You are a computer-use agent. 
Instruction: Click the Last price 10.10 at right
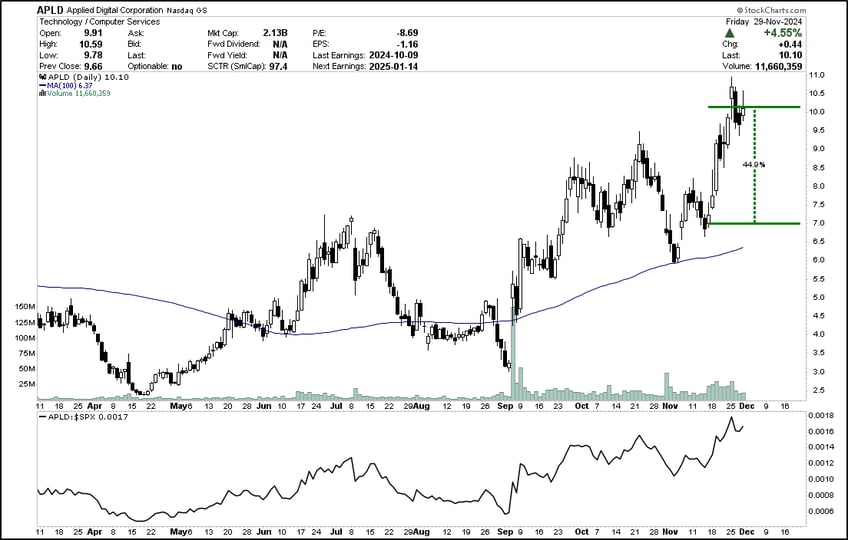tap(791, 55)
